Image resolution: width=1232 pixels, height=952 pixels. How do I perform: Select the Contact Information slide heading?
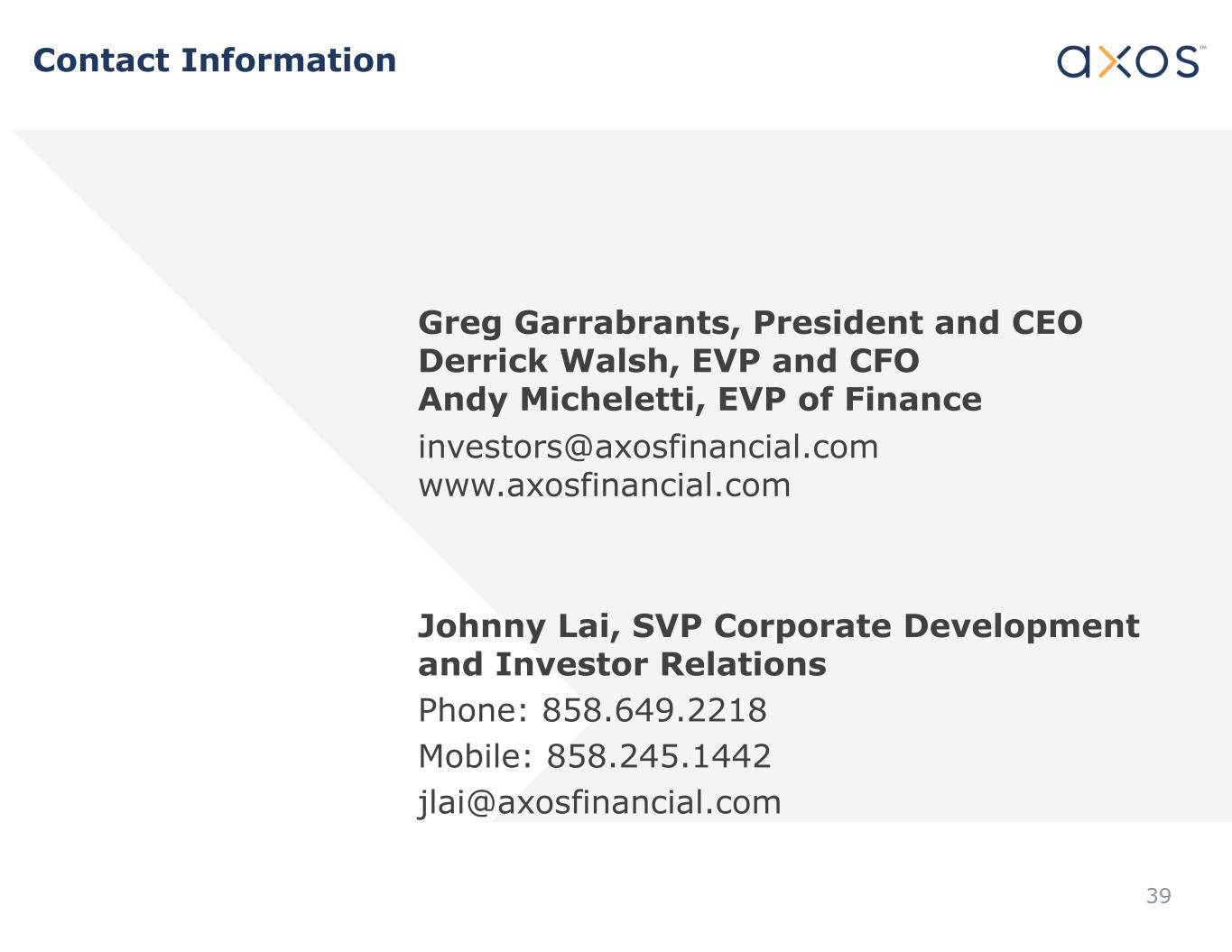click(215, 60)
